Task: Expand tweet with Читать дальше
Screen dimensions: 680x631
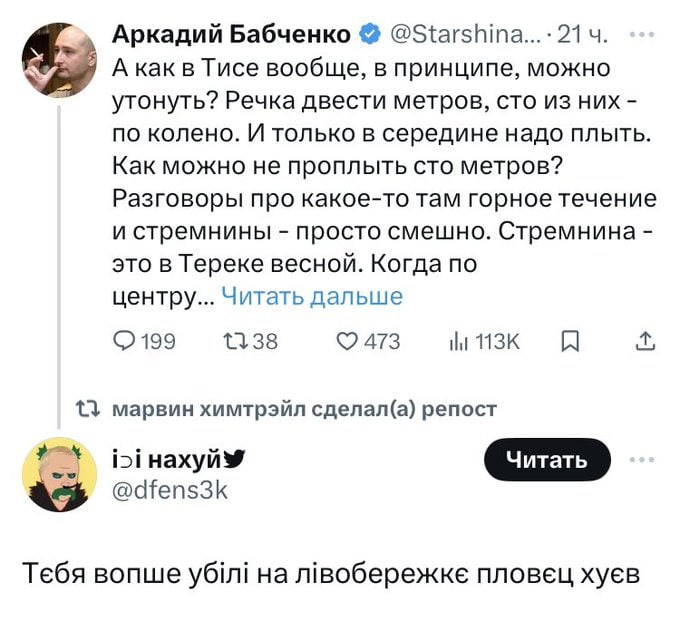Action: [311, 296]
